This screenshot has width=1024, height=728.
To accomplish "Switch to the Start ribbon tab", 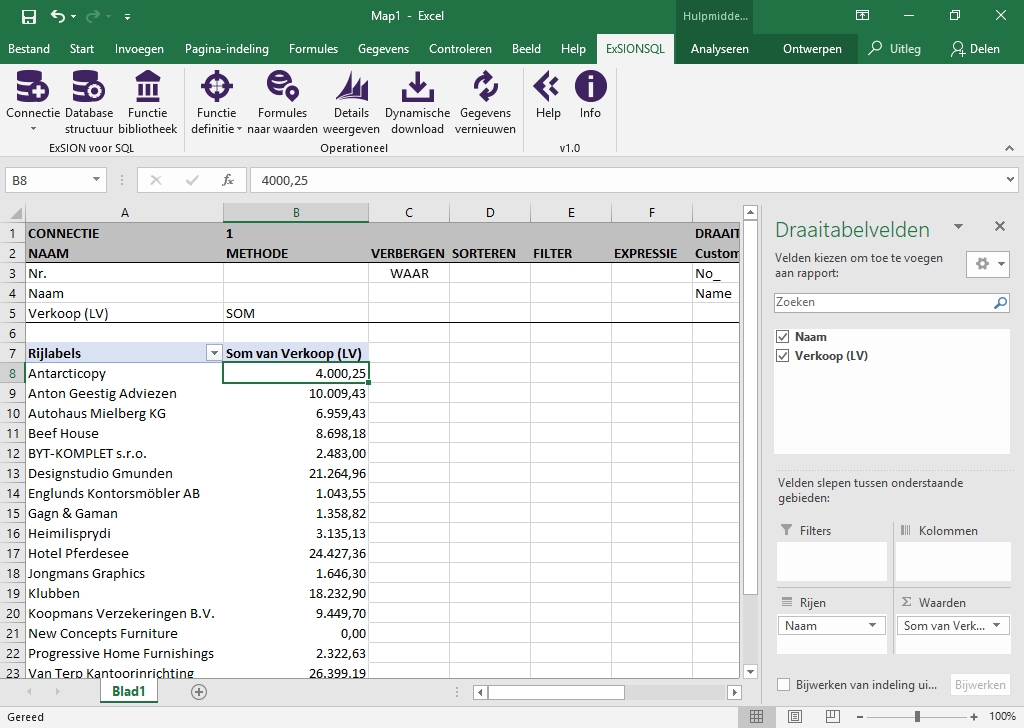I will [82, 49].
